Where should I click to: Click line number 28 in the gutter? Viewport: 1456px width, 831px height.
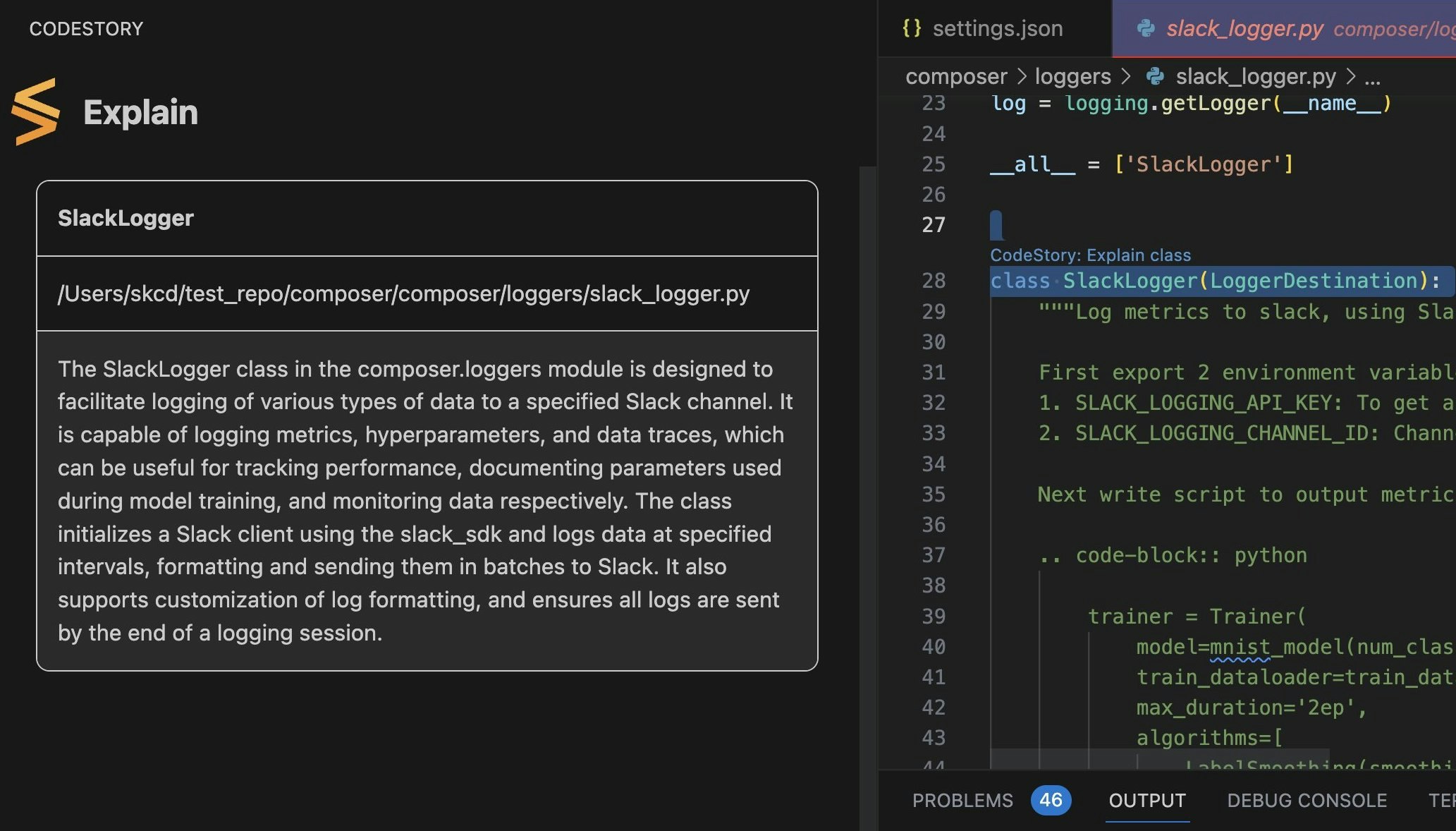[933, 281]
